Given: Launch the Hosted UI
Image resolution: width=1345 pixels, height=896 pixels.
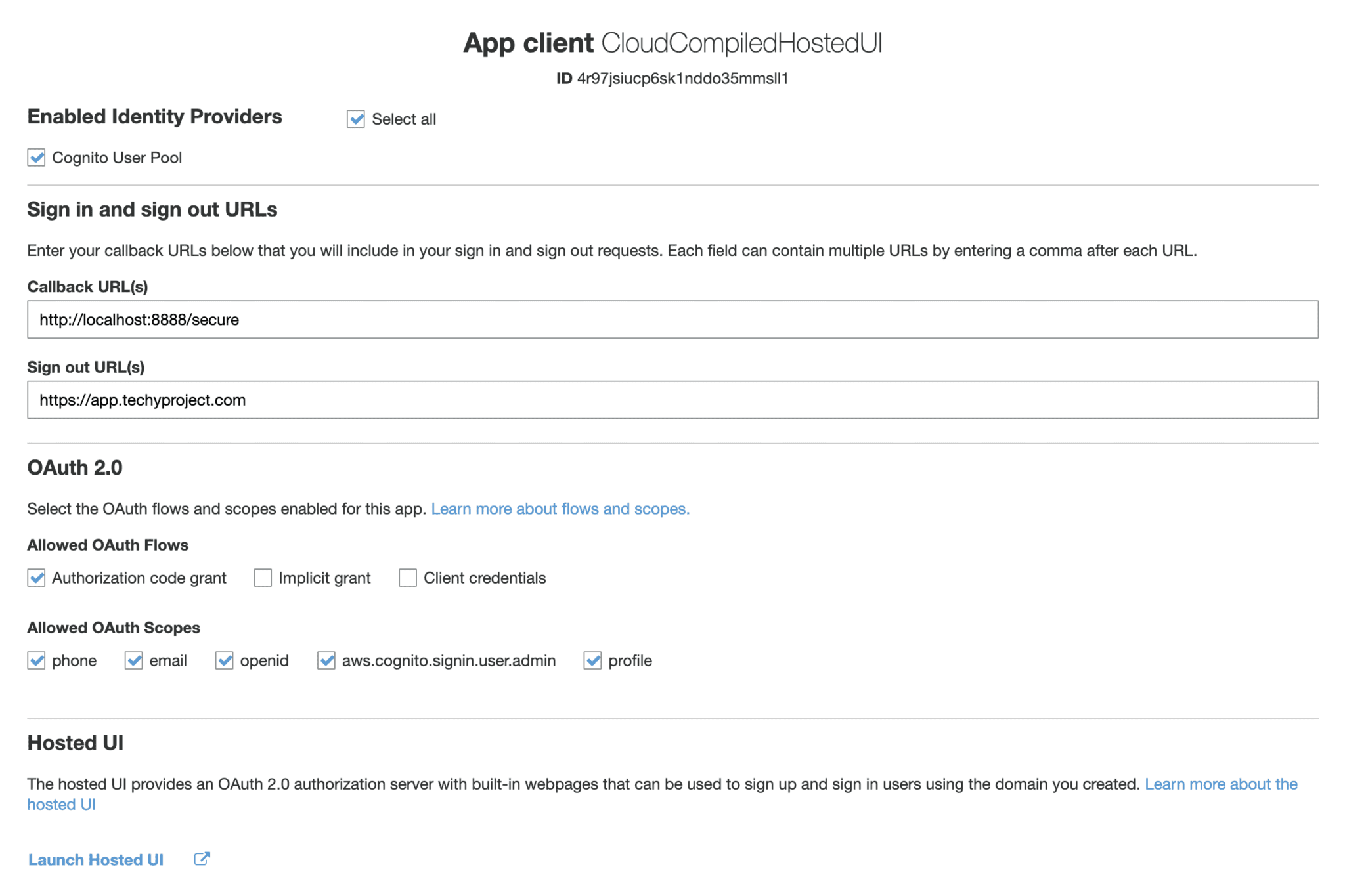Looking at the screenshot, I should (x=95, y=859).
